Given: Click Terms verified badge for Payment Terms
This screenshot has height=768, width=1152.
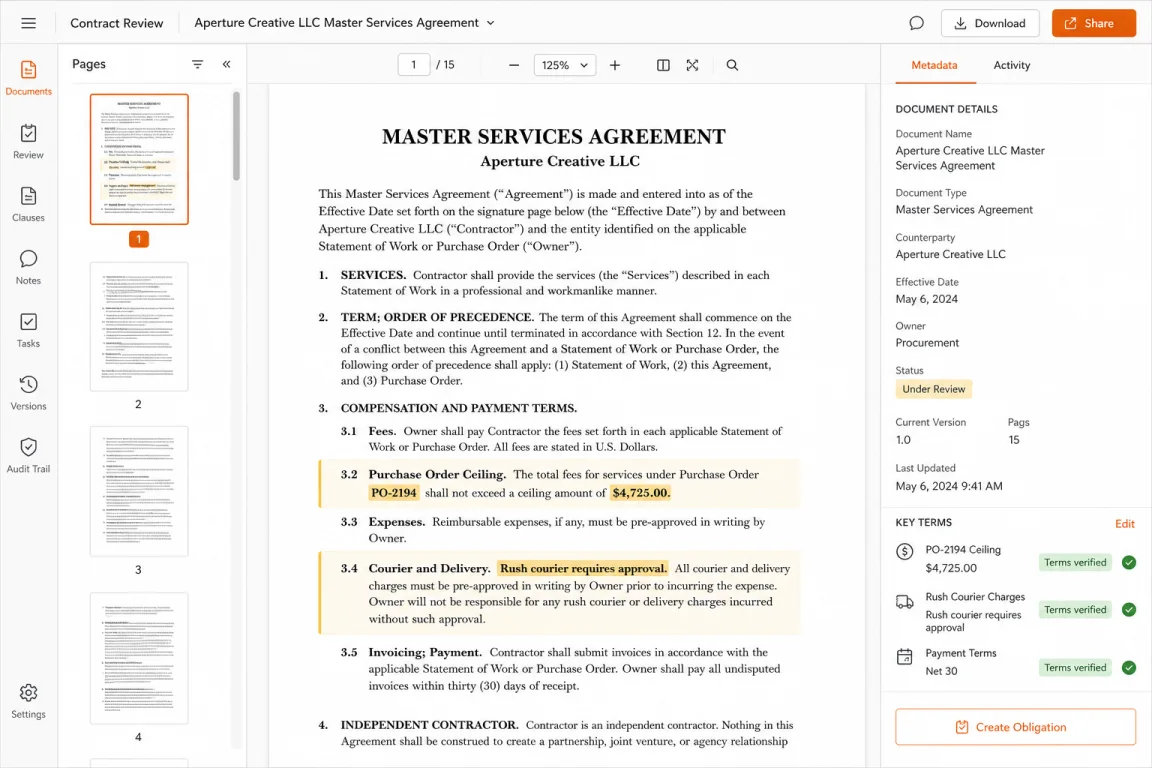Looking at the screenshot, I should click(1075, 667).
